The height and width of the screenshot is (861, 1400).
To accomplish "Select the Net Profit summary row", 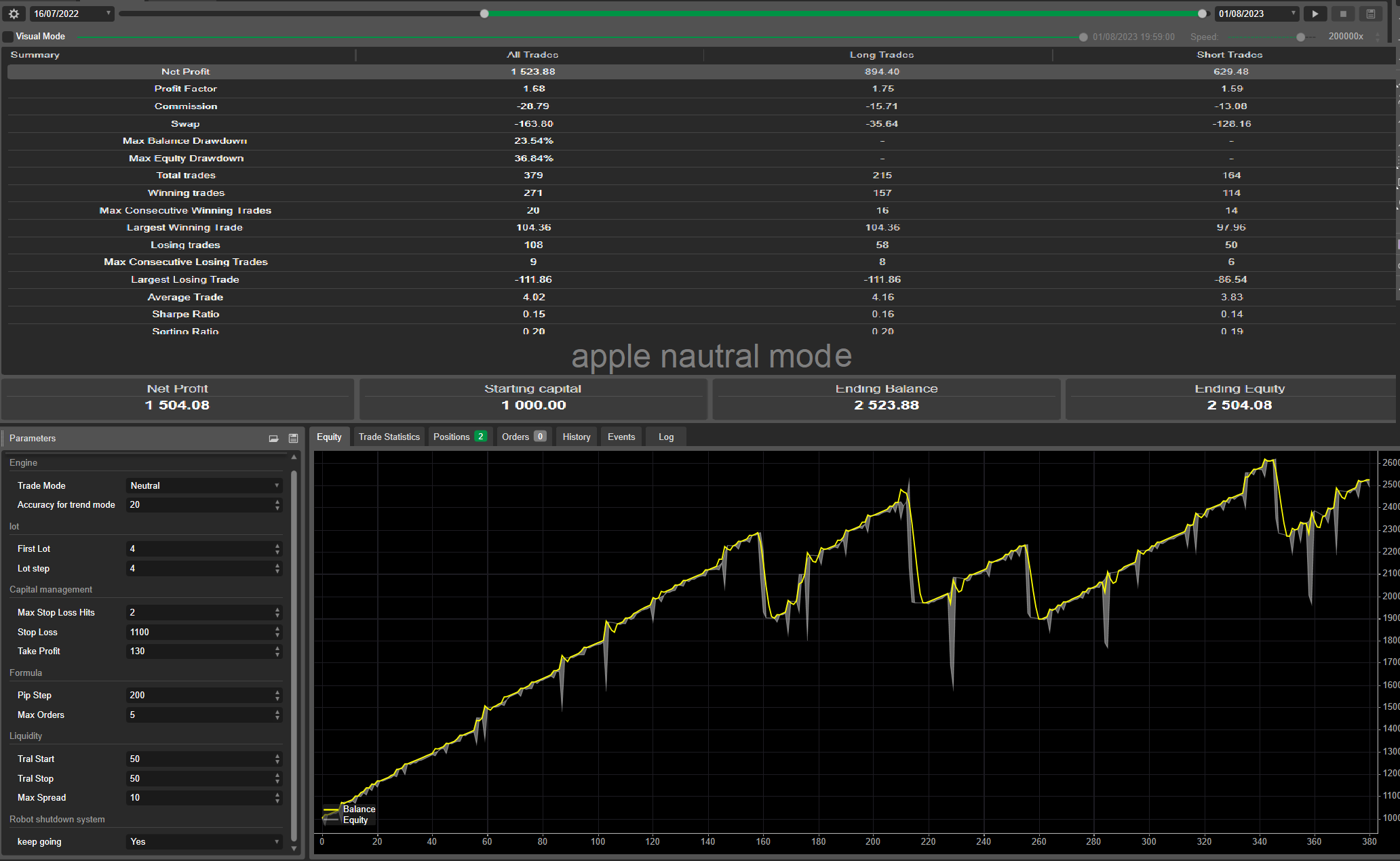I will pyautogui.click(x=701, y=72).
